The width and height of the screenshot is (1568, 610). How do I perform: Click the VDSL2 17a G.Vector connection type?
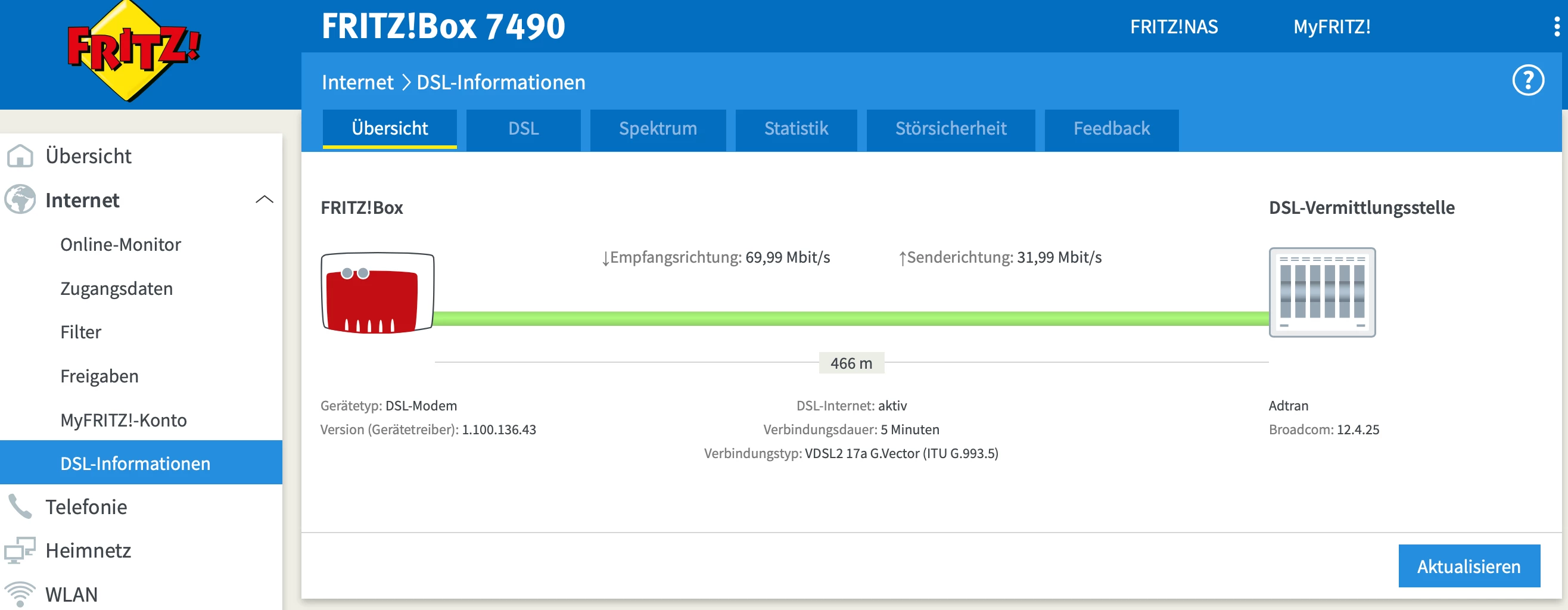pyautogui.click(x=901, y=453)
